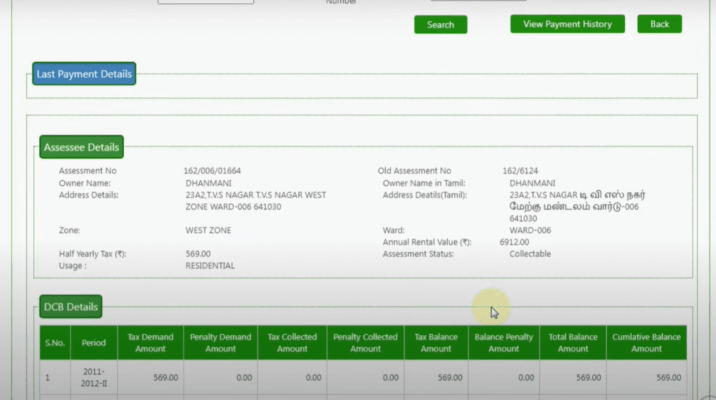Click the Collectable assessment status
This screenshot has height=400, width=716.
coord(530,254)
